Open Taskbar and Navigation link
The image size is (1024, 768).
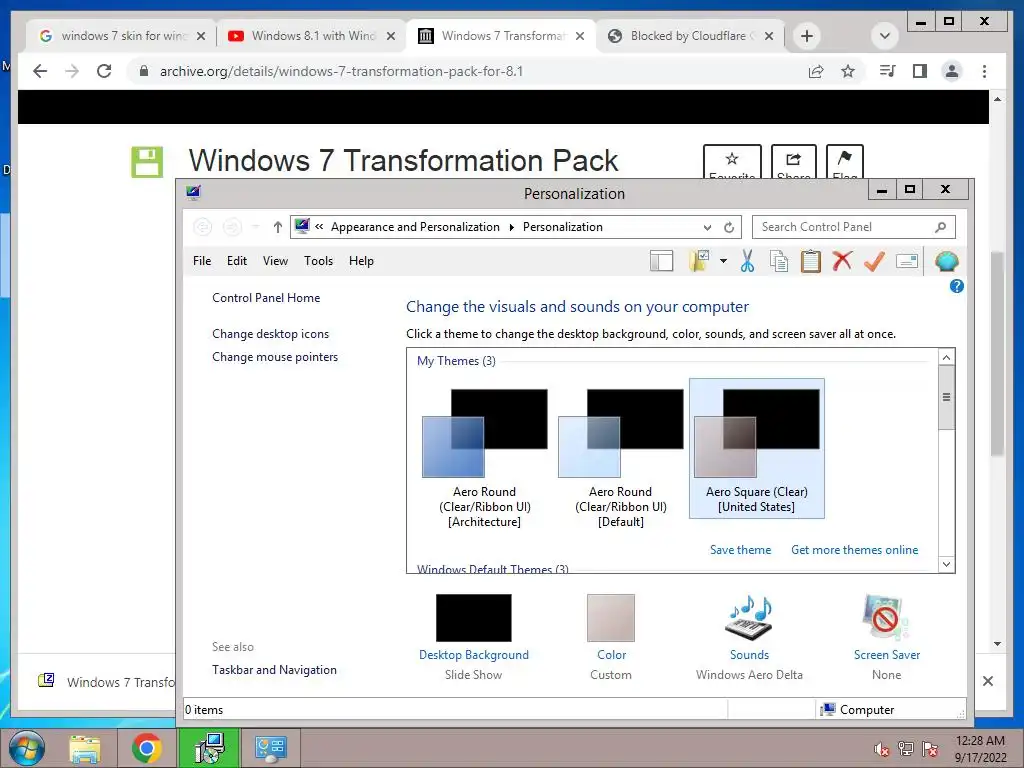coord(274,669)
